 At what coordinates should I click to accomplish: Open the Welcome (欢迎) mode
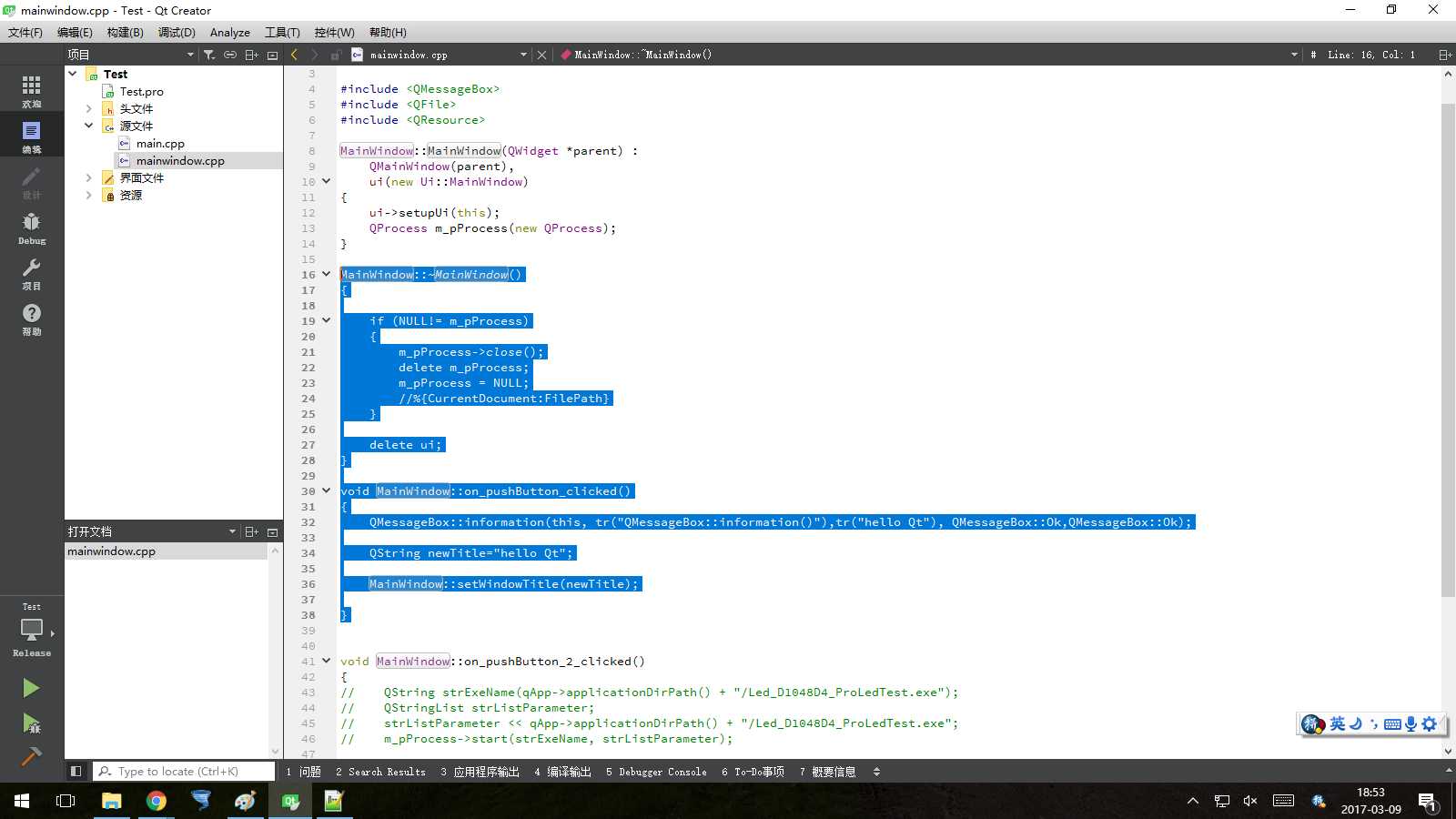coord(31,91)
